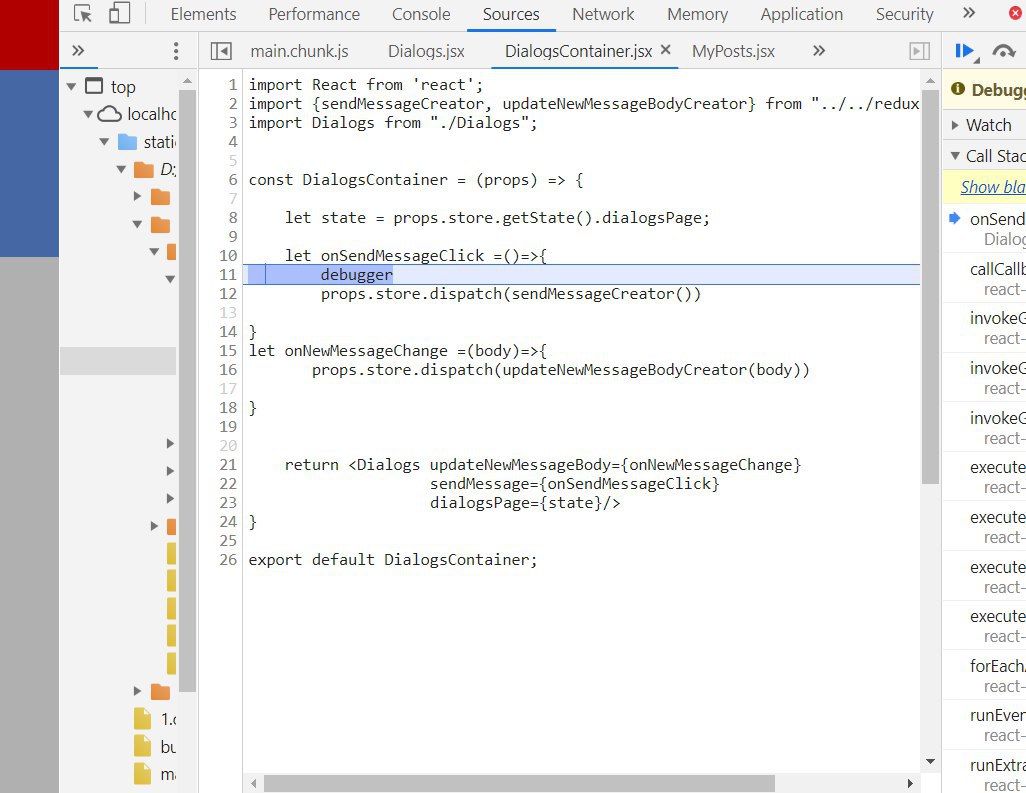Show more open editor tabs chevron

click(x=818, y=51)
